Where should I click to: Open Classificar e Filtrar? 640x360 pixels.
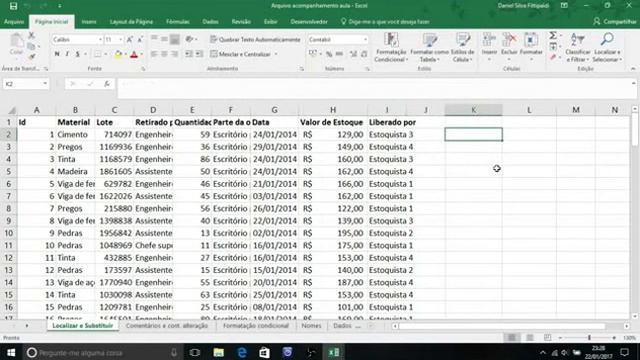tap(578, 47)
